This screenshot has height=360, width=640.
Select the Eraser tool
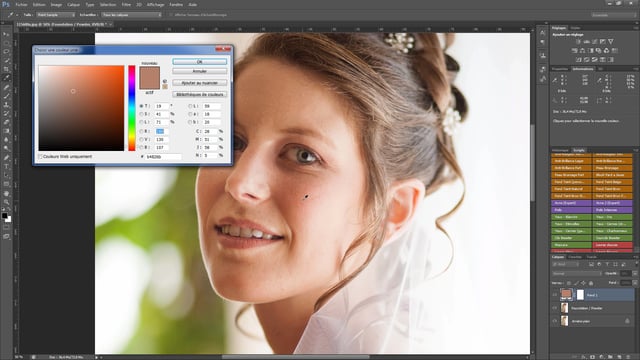coord(6,122)
